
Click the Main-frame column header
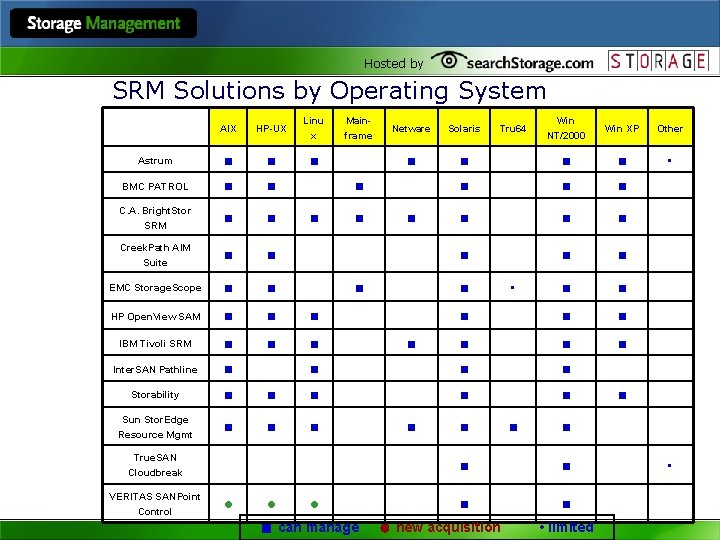coord(359,128)
